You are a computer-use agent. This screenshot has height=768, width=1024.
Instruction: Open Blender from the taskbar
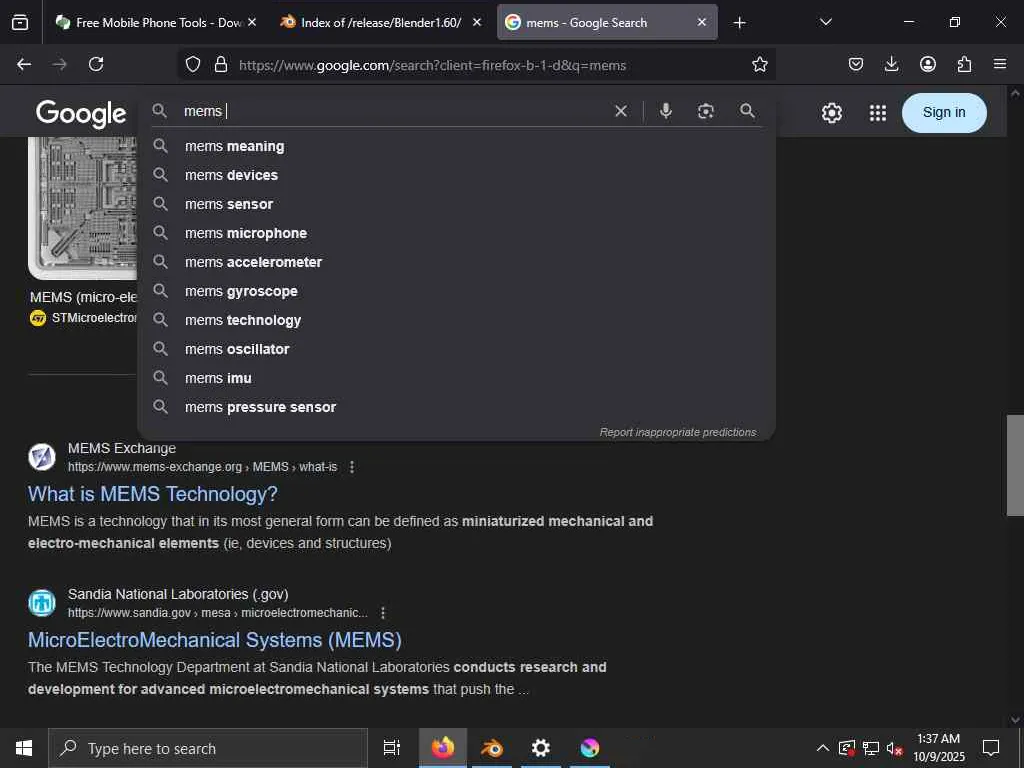pyautogui.click(x=492, y=748)
